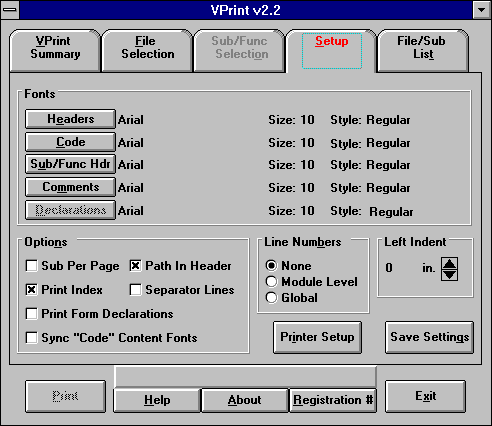The image size is (492, 426).
Task: Open the window system menu box
Action: [x=10, y=10]
